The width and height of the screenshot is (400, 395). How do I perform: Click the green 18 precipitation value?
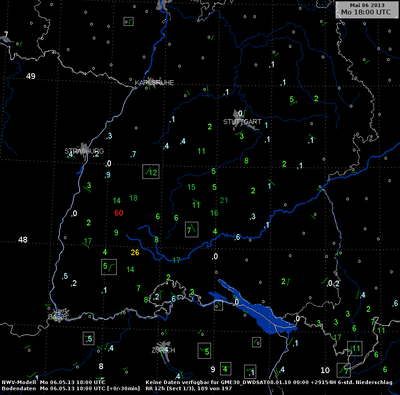133,198
